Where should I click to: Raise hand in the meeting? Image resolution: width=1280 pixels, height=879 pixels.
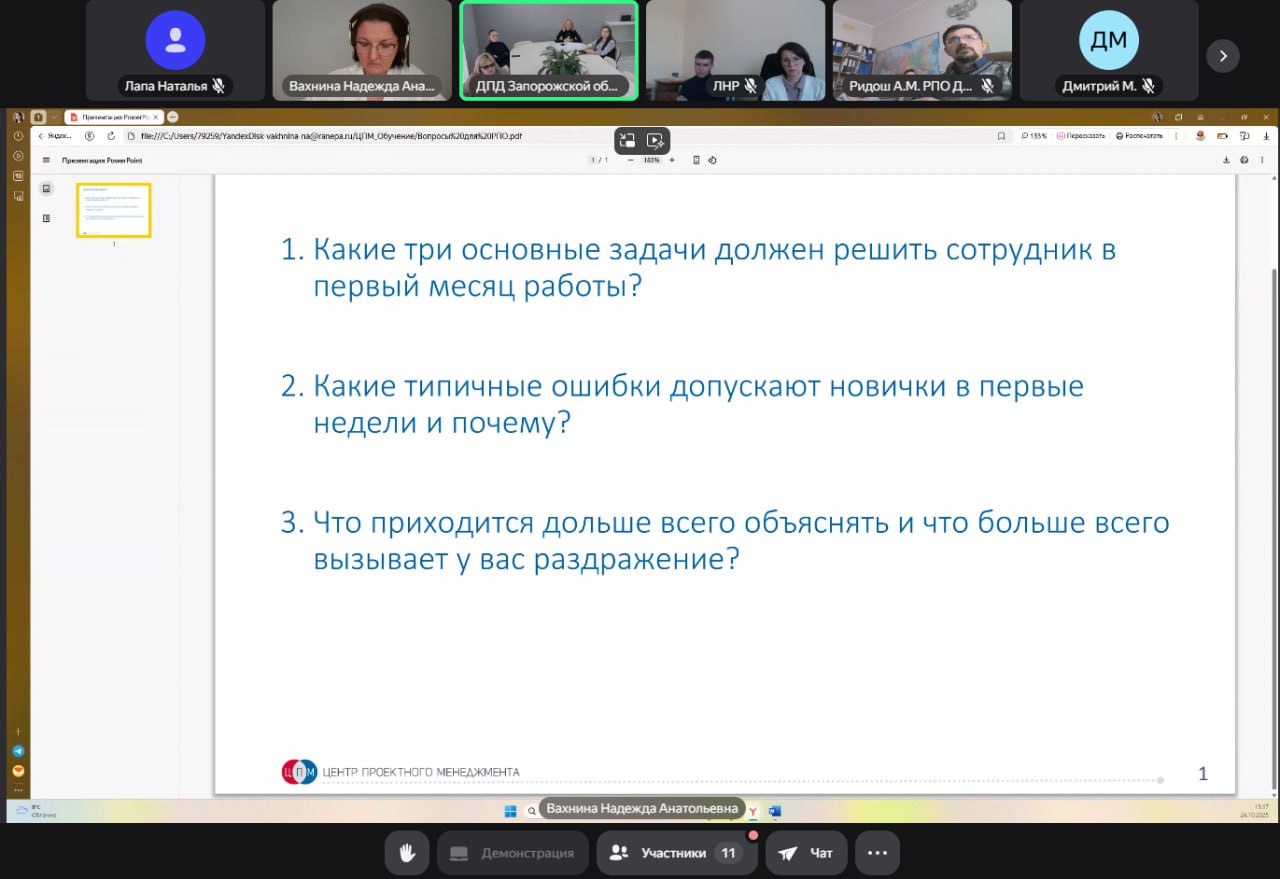point(407,853)
